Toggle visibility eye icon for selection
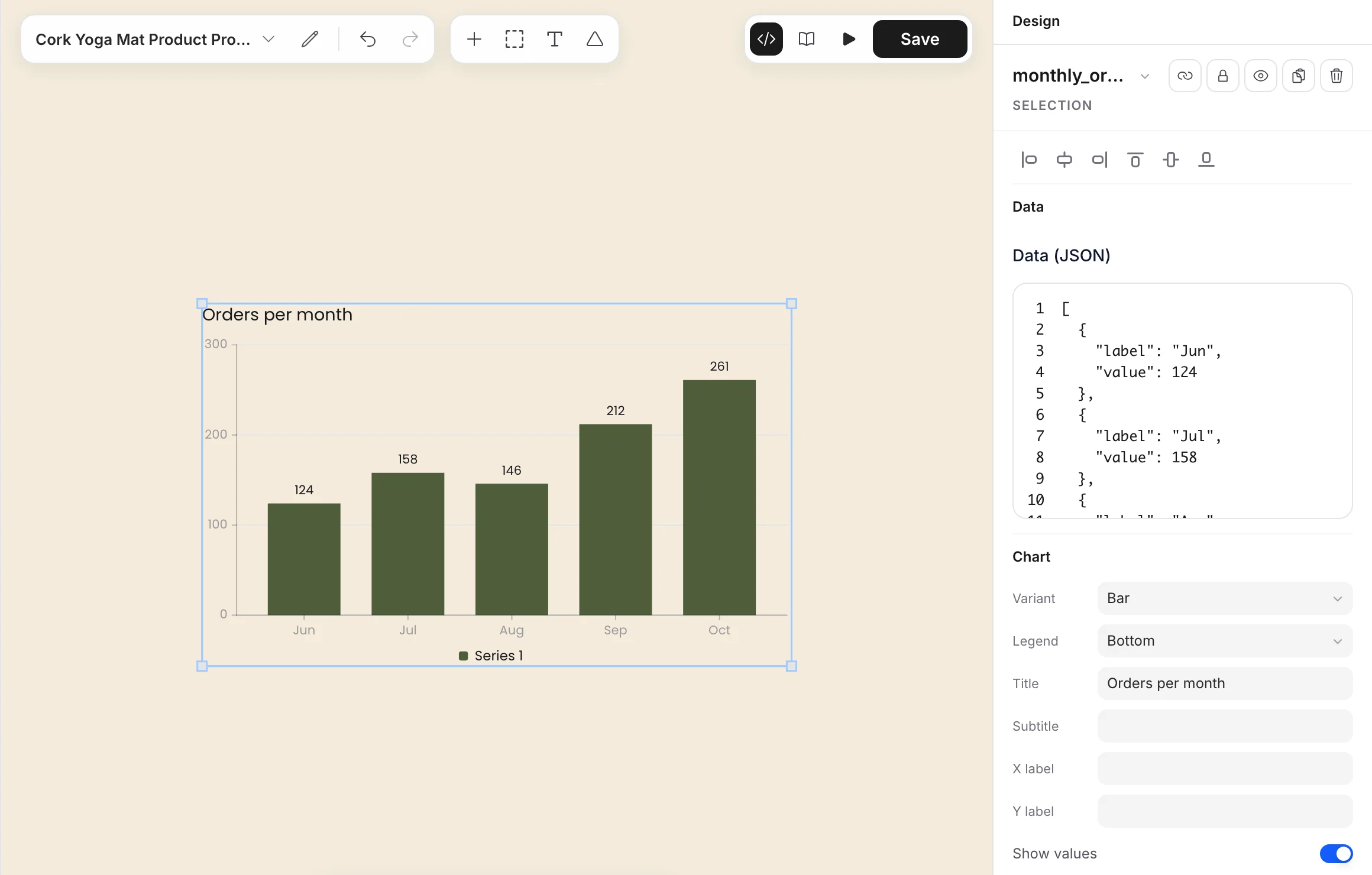 tap(1261, 76)
